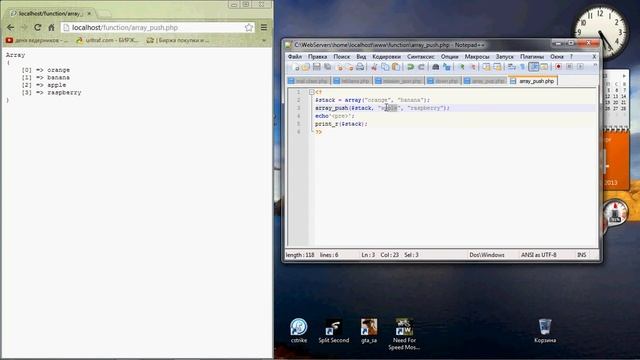
Task: Save the current file via toolbar
Action: coord(316,67)
